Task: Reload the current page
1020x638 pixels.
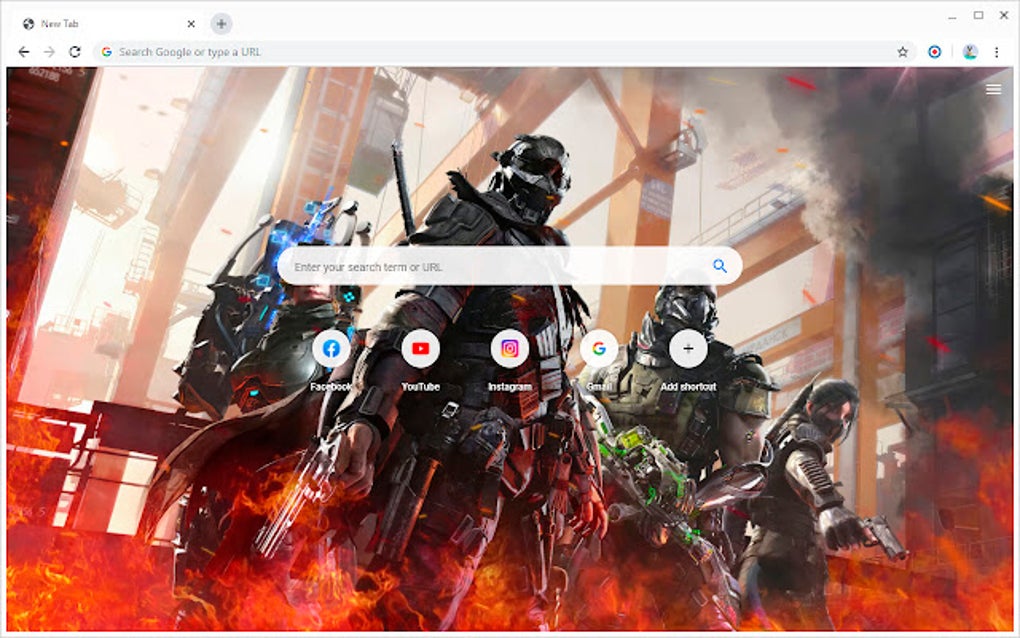Action: 75,50
